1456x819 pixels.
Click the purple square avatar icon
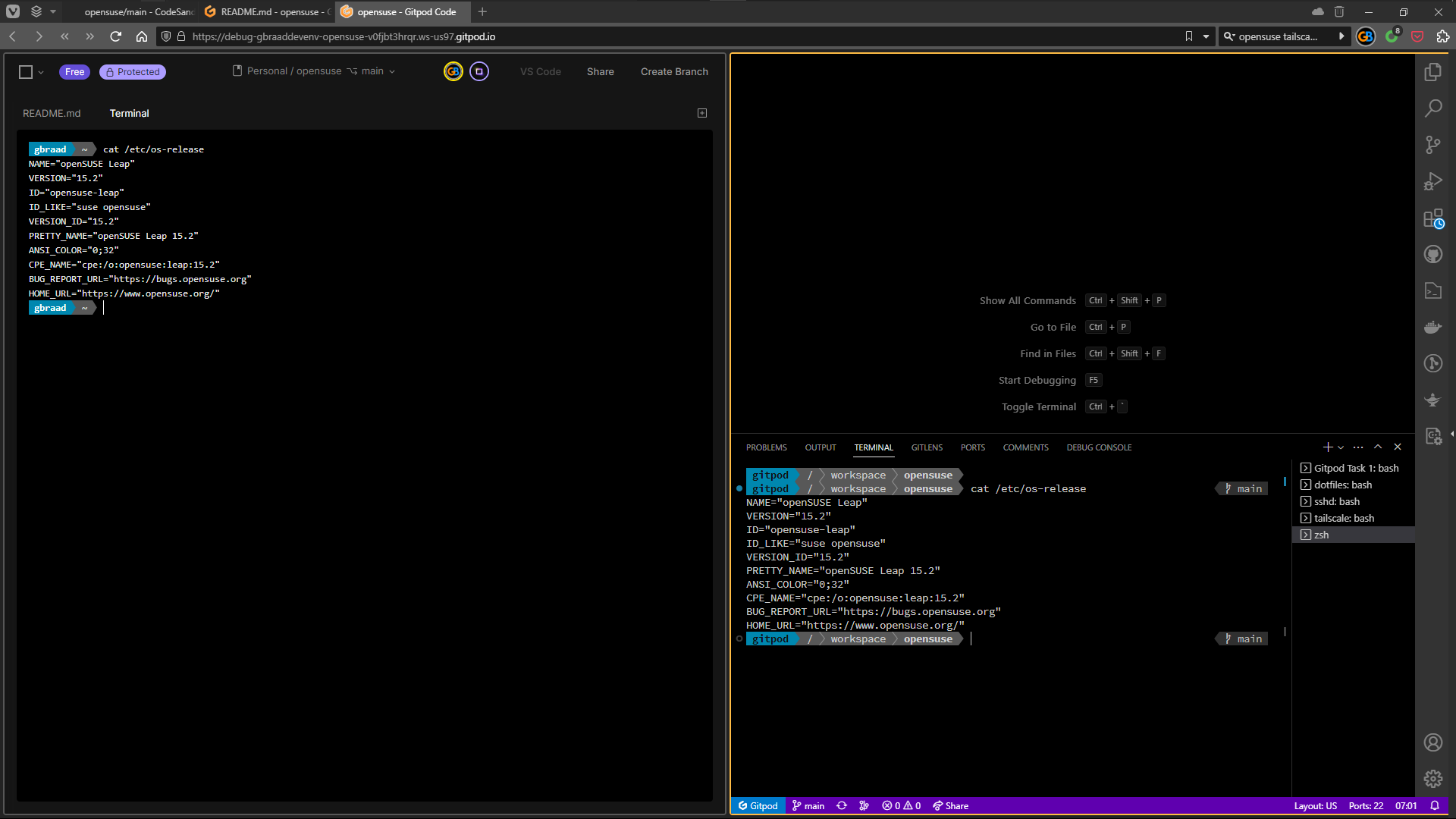click(x=479, y=71)
